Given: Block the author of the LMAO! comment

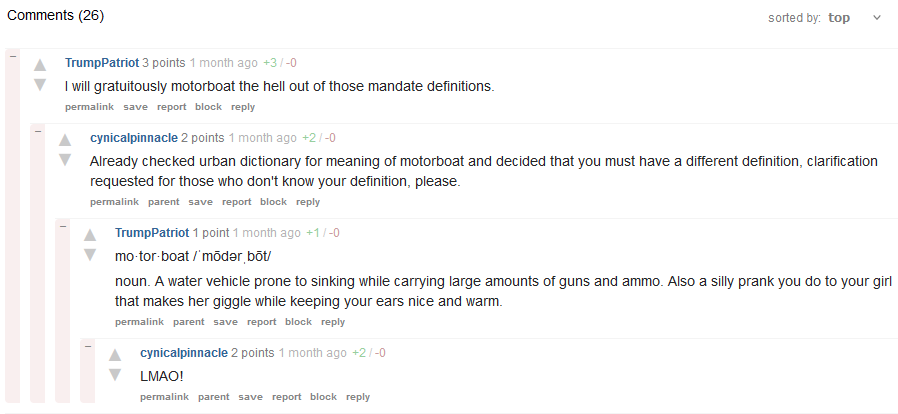Looking at the screenshot, I should point(323,397).
